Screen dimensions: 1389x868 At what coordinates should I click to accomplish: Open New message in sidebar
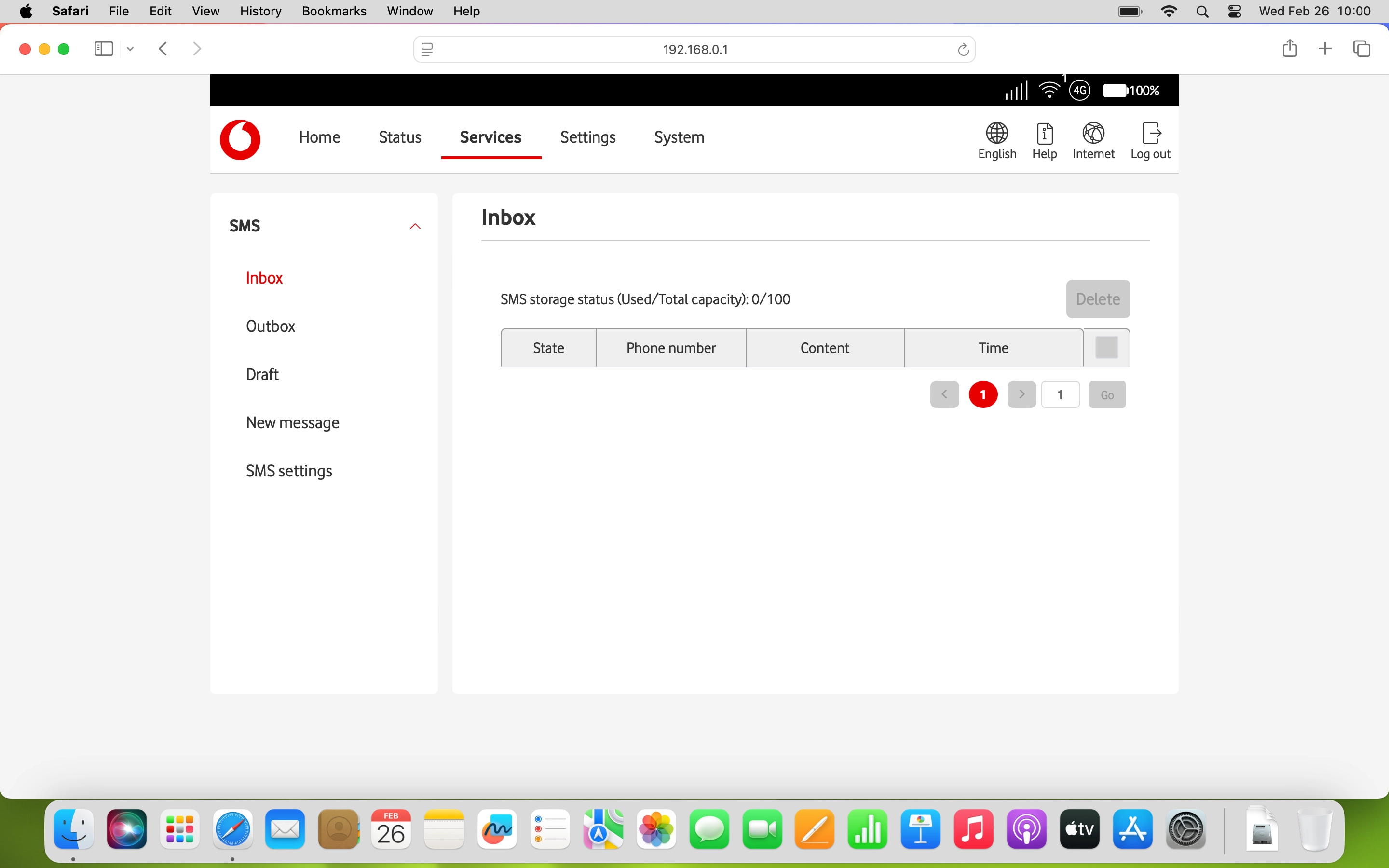pos(292,422)
